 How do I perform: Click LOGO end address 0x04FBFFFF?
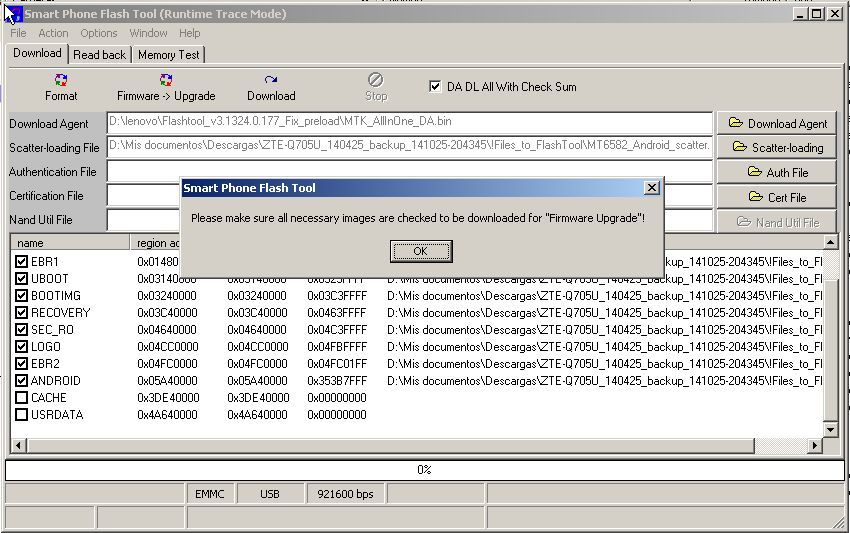(x=337, y=346)
